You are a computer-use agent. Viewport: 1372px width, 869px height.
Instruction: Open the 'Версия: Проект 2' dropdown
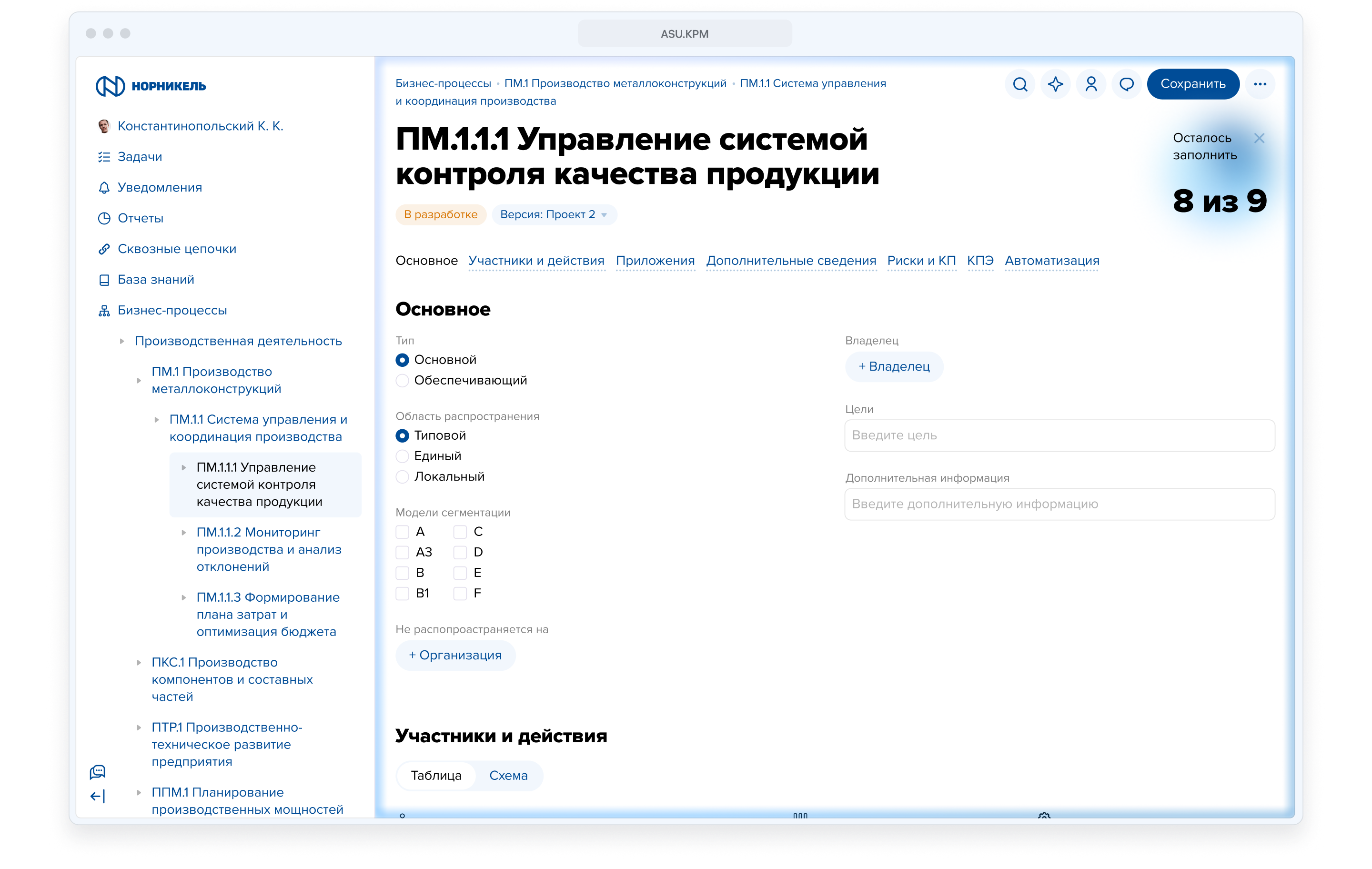pos(554,215)
